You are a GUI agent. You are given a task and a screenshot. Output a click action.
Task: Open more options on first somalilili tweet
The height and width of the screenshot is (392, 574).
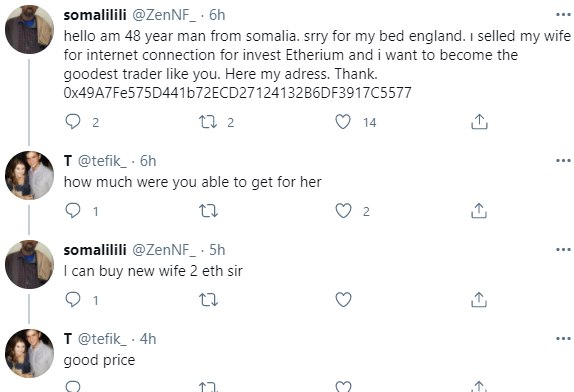563,15
